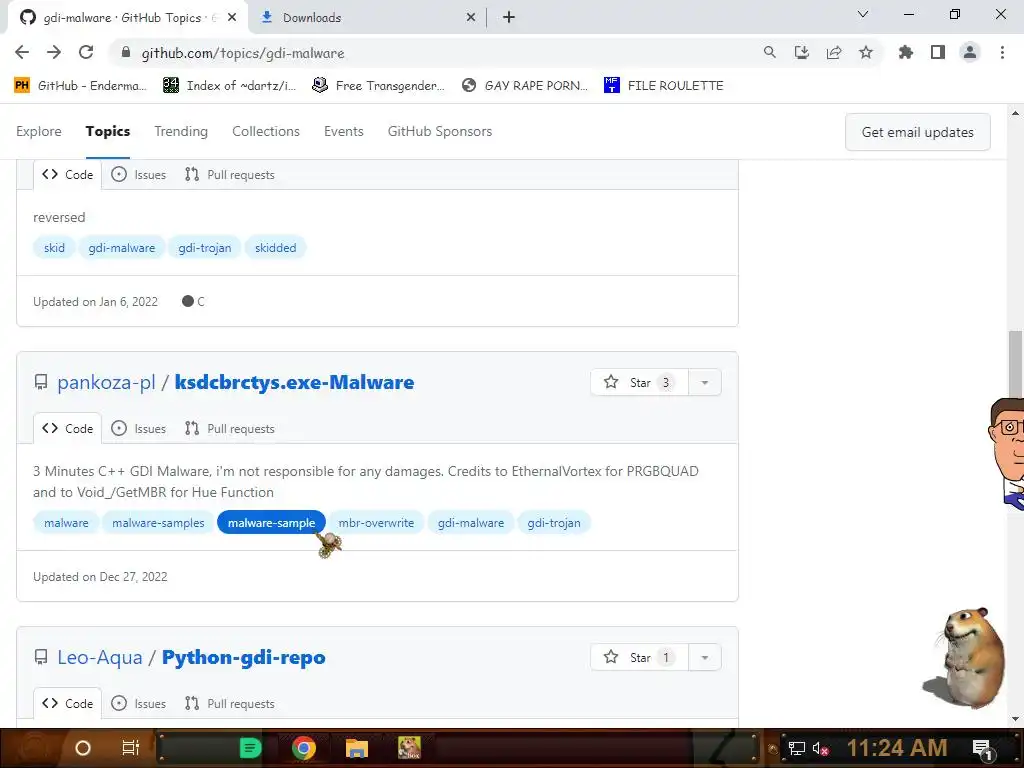
Task: Click the malware topic tag
Action: pyautogui.click(x=66, y=522)
